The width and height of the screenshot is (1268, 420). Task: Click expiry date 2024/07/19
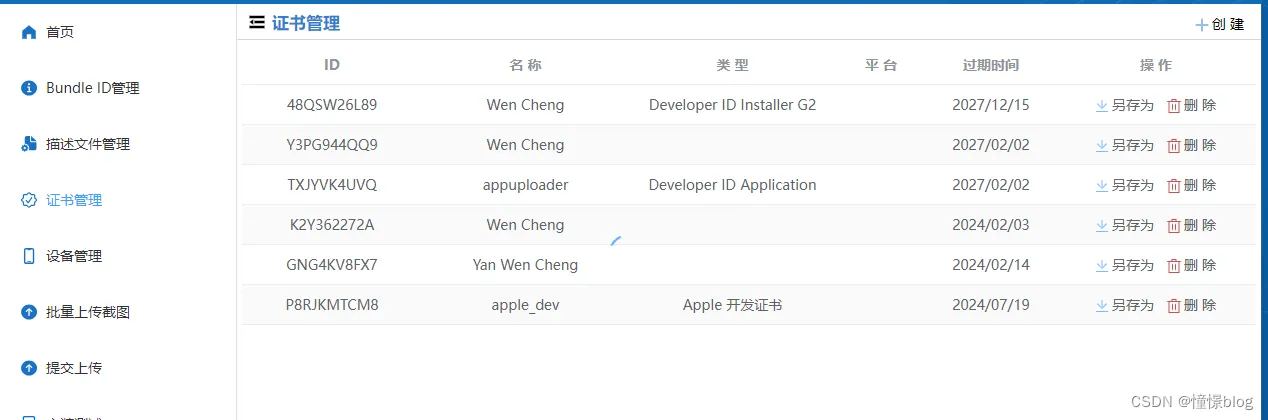click(x=991, y=305)
